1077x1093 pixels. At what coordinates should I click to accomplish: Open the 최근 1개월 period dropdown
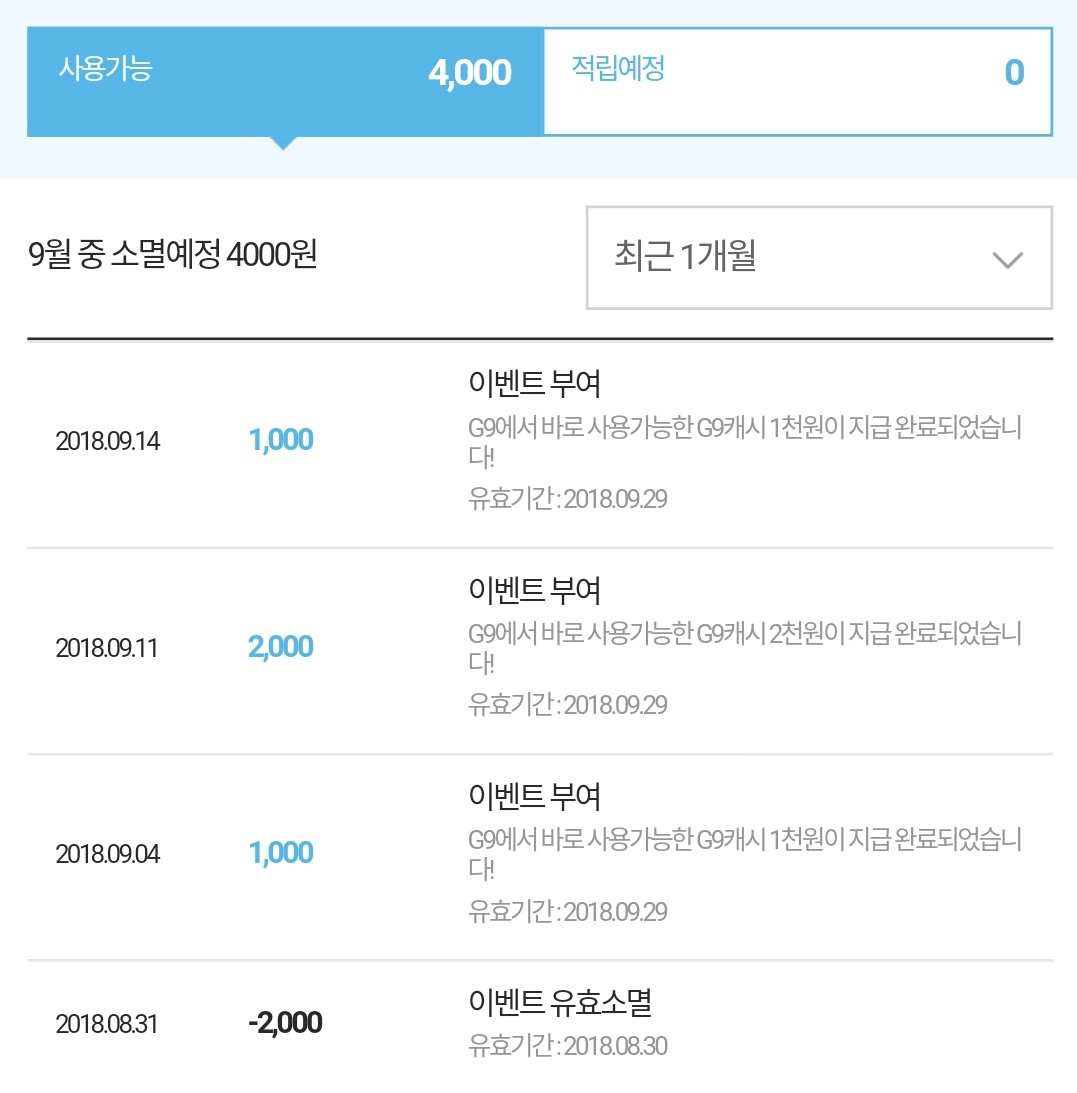[x=818, y=258]
